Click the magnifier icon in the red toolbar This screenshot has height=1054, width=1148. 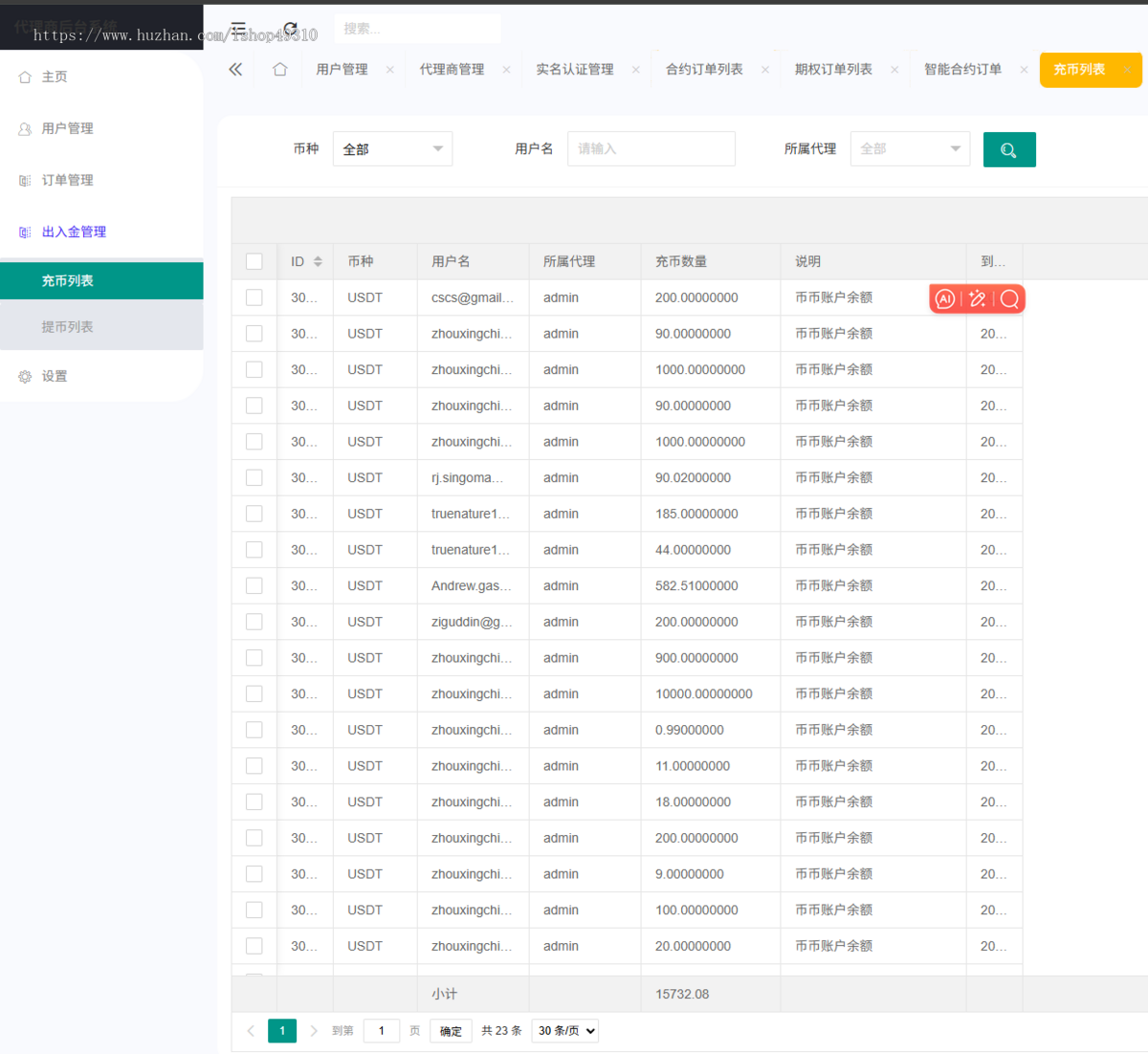(1009, 299)
